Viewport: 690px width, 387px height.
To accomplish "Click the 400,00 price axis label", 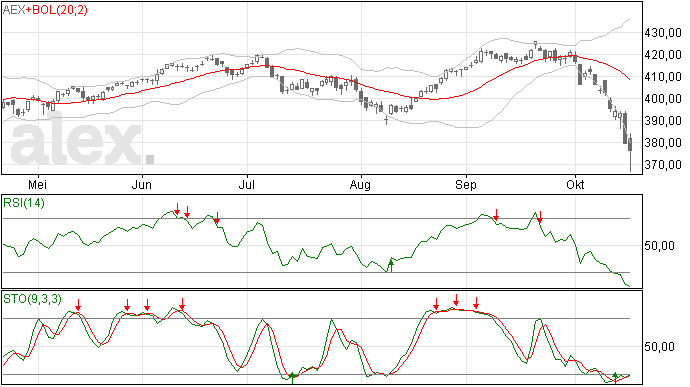I will click(663, 99).
